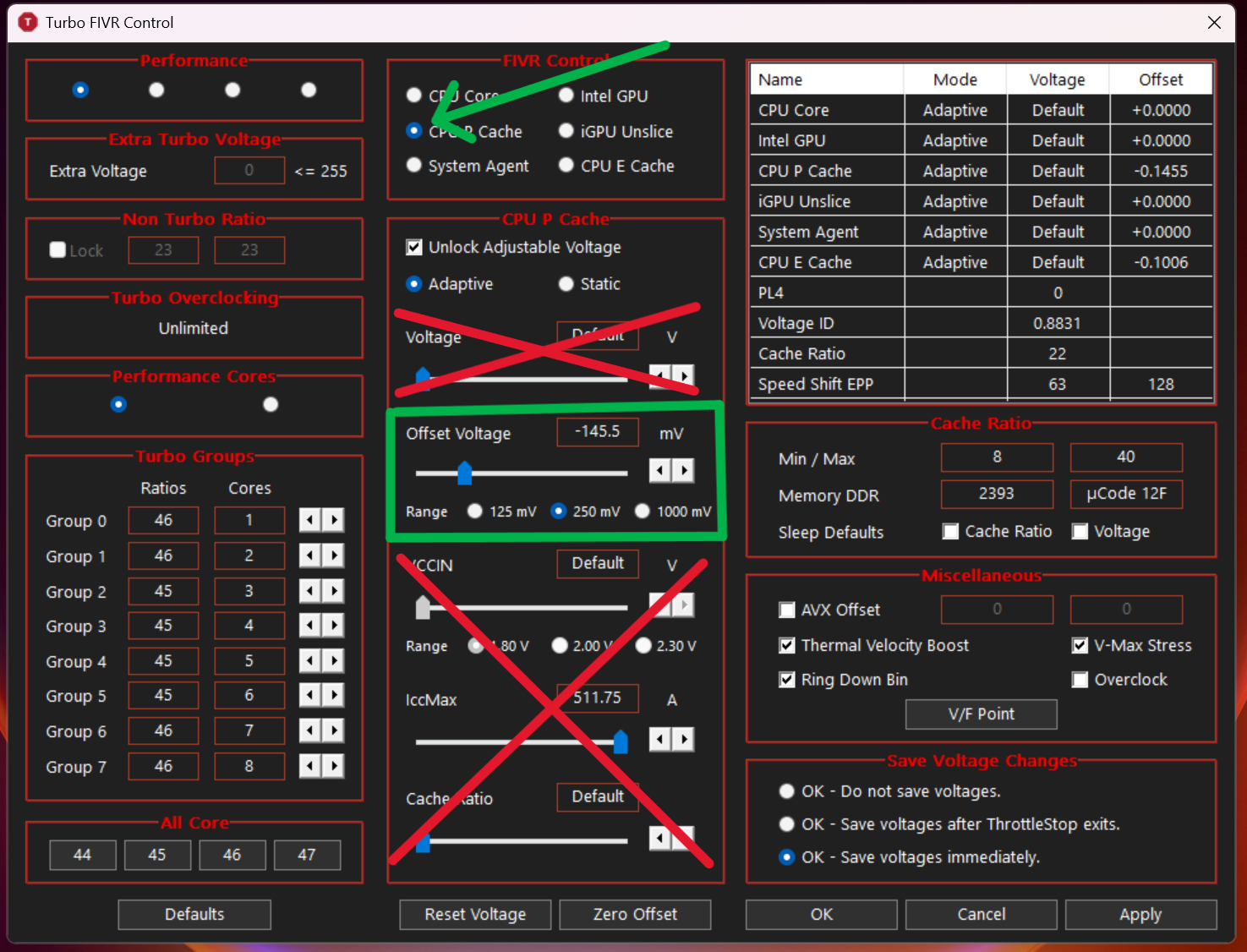Click Group 0 left arrow stepper
This screenshot has height=952, width=1247.
click(x=310, y=520)
